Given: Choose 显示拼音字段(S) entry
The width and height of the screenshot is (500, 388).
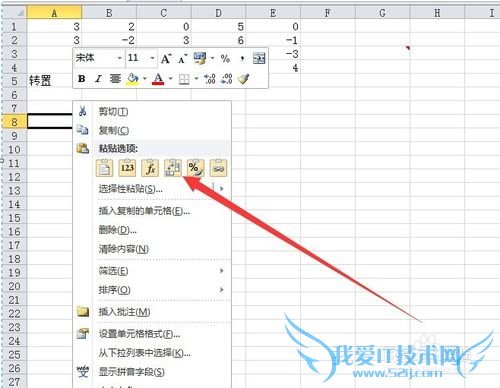Looking at the screenshot, I should (x=152, y=372).
